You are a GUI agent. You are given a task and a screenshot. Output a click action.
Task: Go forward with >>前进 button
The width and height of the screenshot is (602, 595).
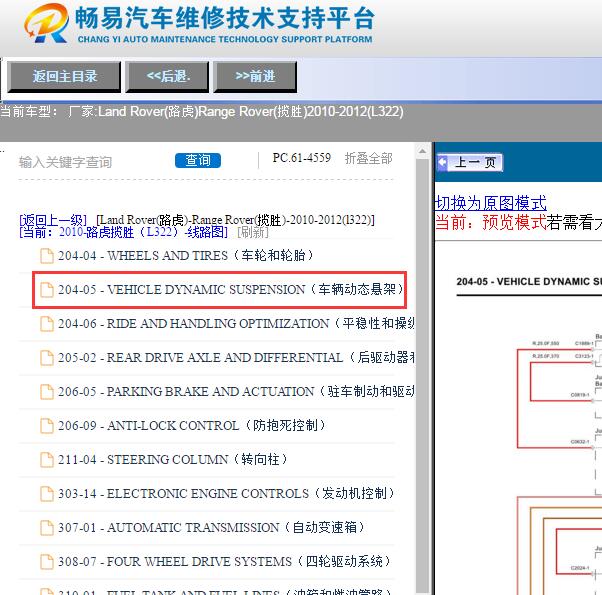coord(255,77)
